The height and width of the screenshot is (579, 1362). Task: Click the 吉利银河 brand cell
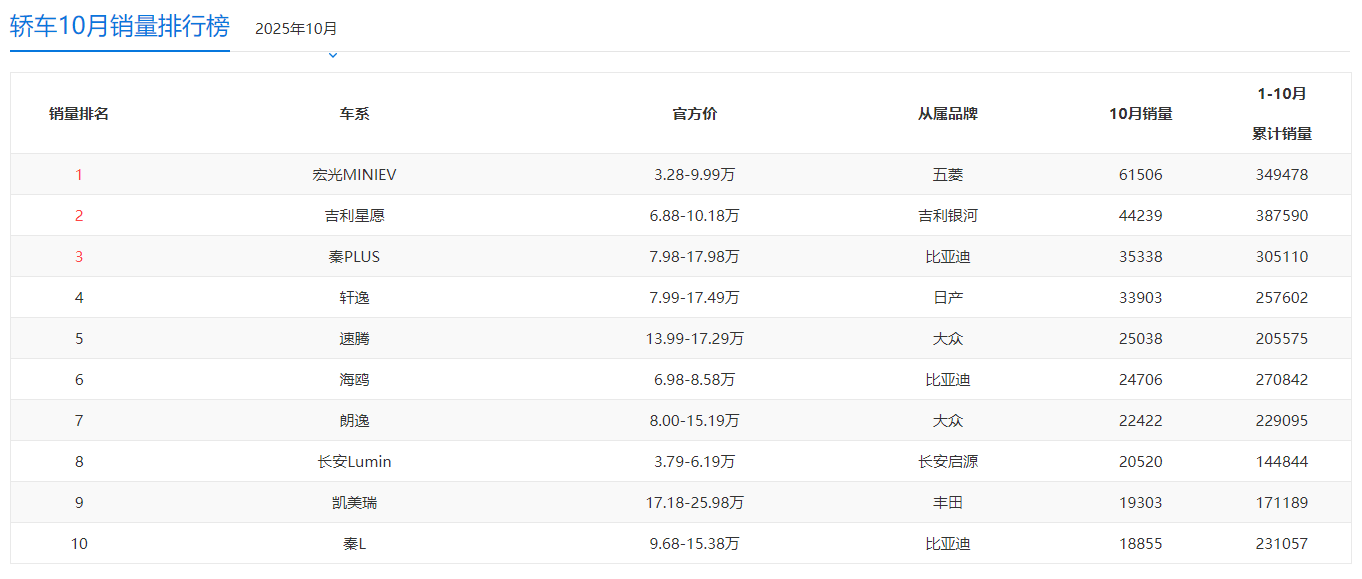(947, 216)
